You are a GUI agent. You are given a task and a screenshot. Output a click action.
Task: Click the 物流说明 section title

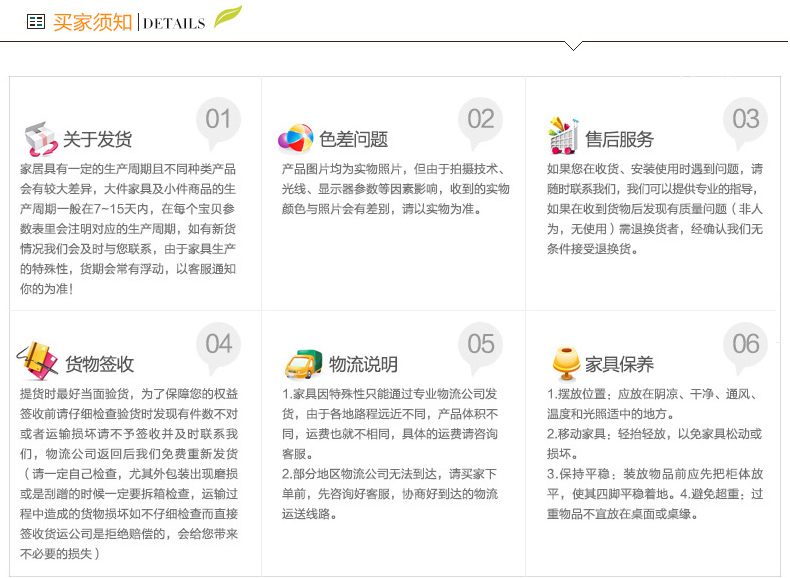(363, 364)
